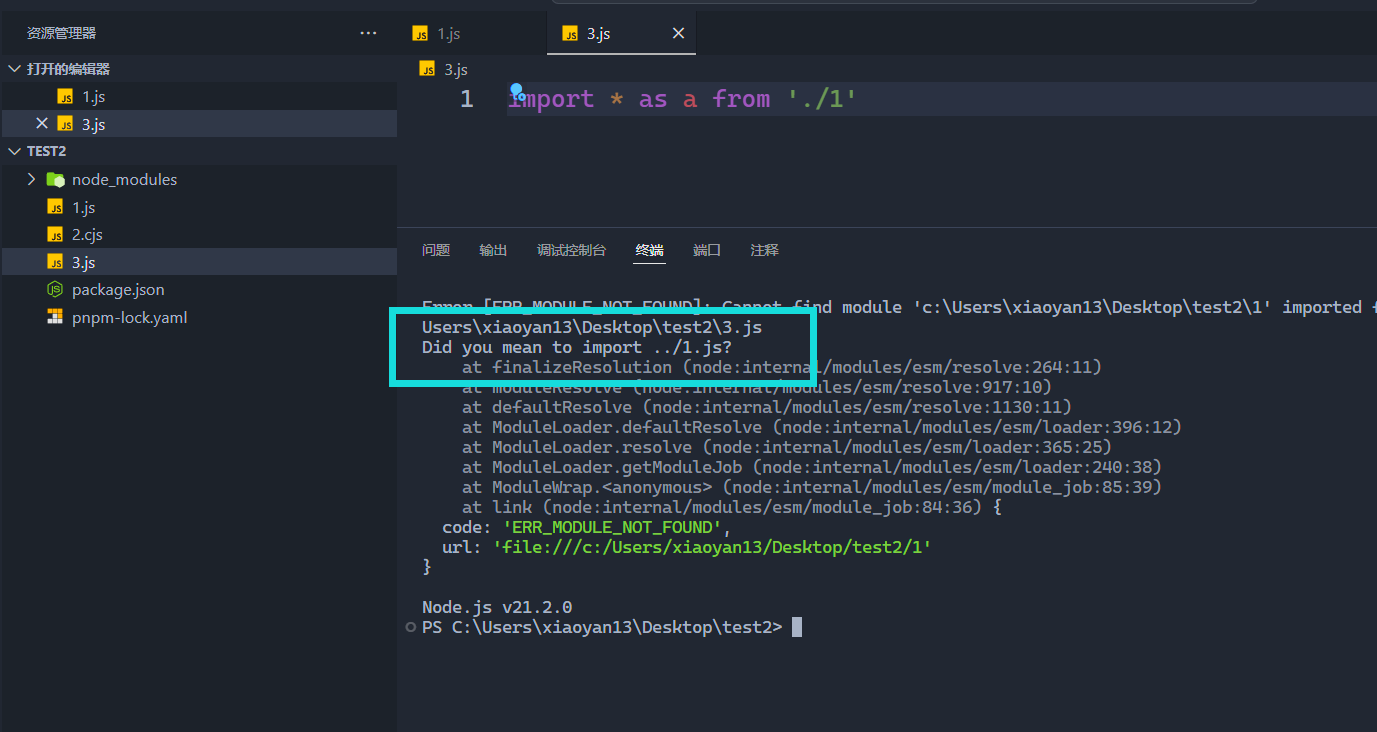Click the node_modules folder icon

click(55, 180)
